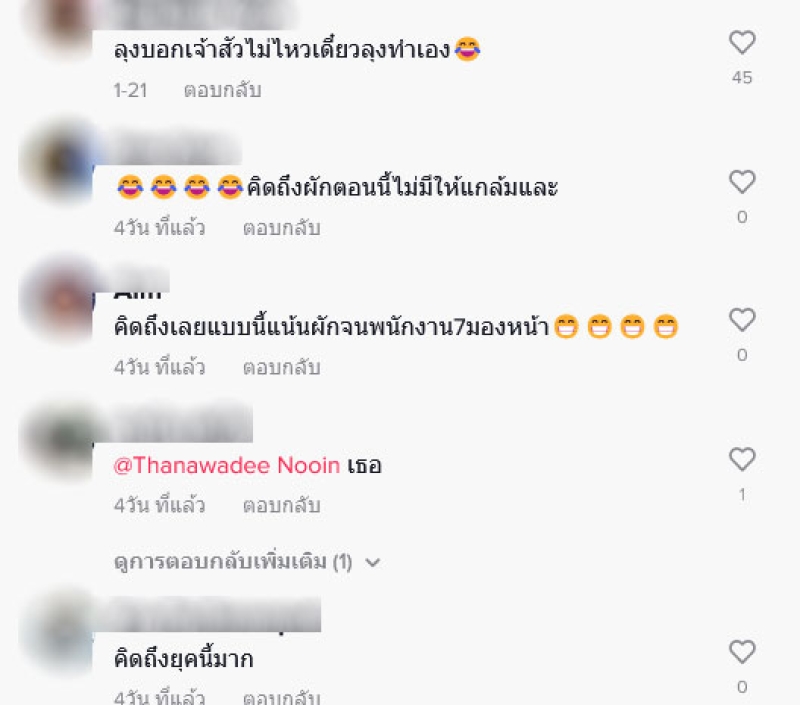Like the คิดถึงยุคนี้มาก comment
Viewport: 800px width, 705px height.
pyautogui.click(x=742, y=651)
